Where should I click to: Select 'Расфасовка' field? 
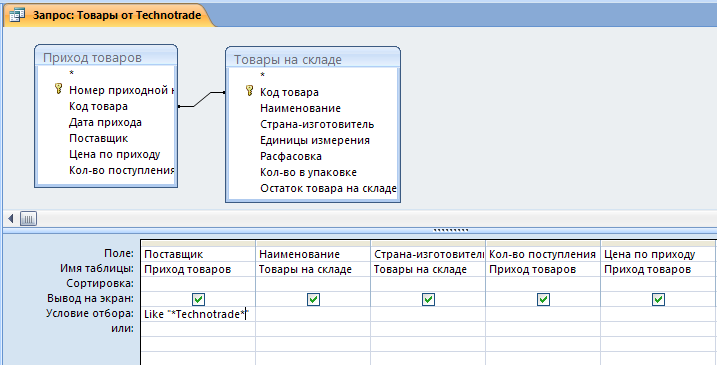(291, 156)
